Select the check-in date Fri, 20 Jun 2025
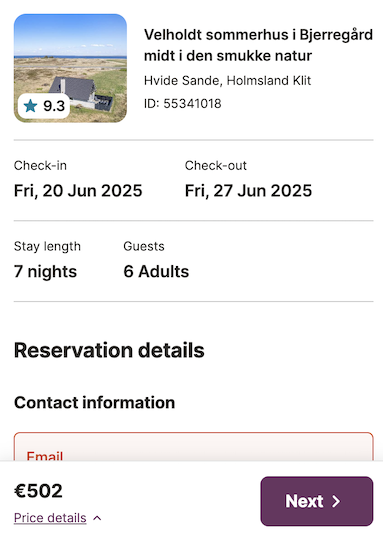The height and width of the screenshot is (537, 383). pyautogui.click(x=78, y=191)
